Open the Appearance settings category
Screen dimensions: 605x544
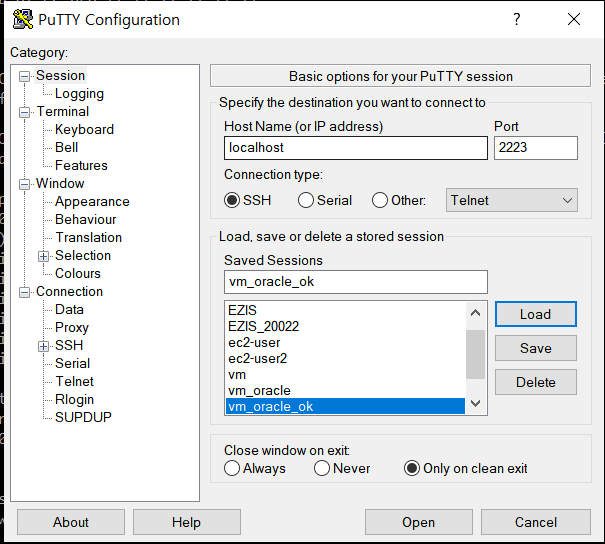(92, 202)
